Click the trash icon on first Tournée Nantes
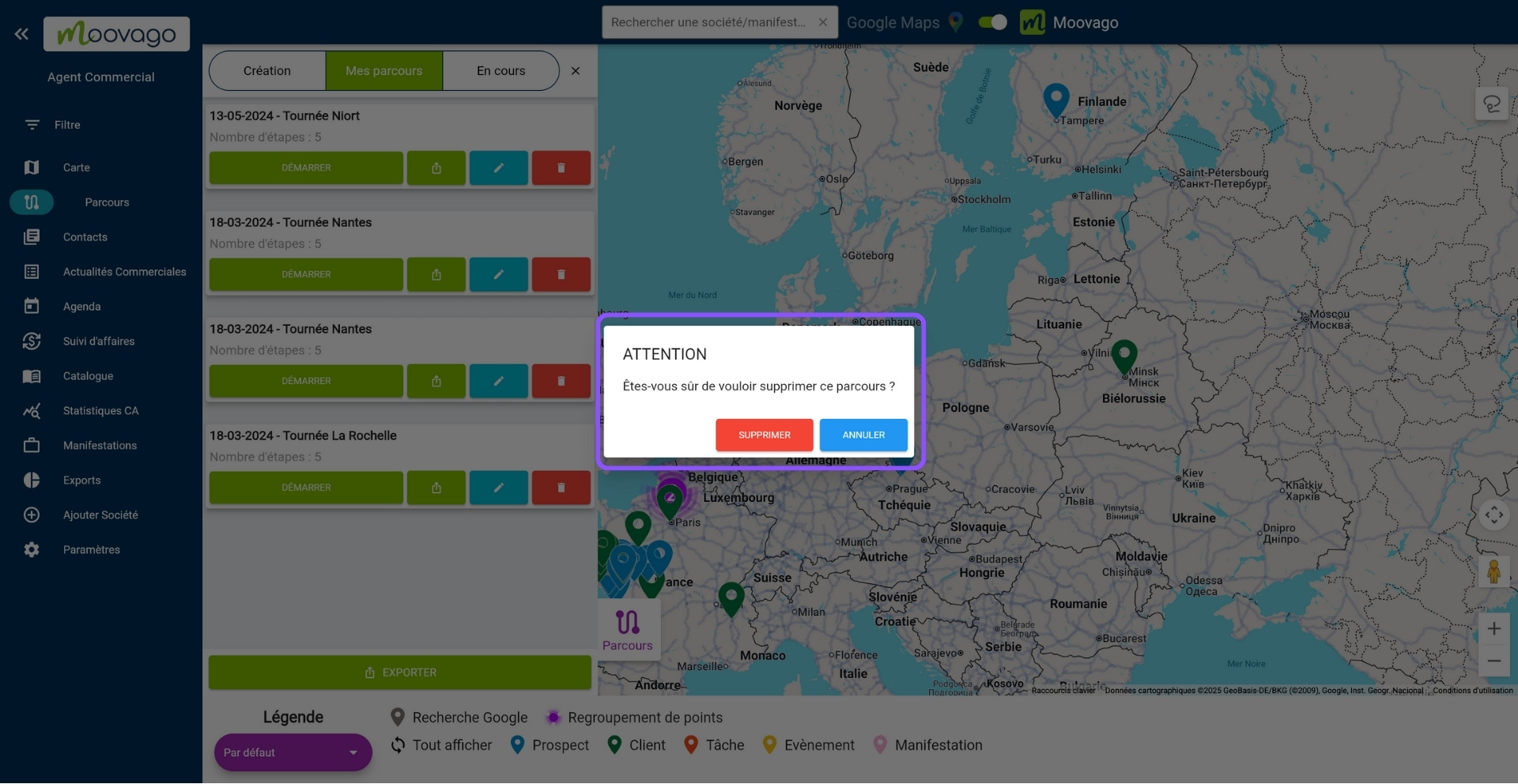 coord(561,274)
